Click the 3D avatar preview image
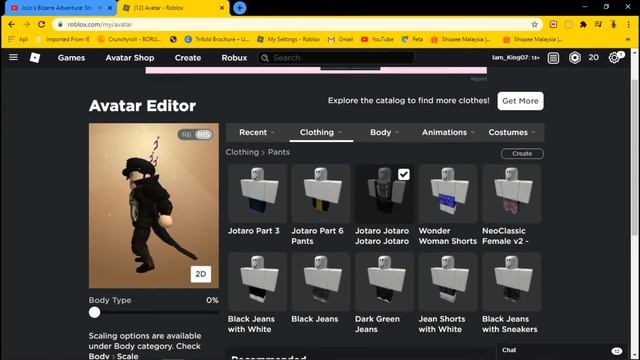Image resolution: width=640 pixels, height=360 pixels. pyautogui.click(x=153, y=206)
